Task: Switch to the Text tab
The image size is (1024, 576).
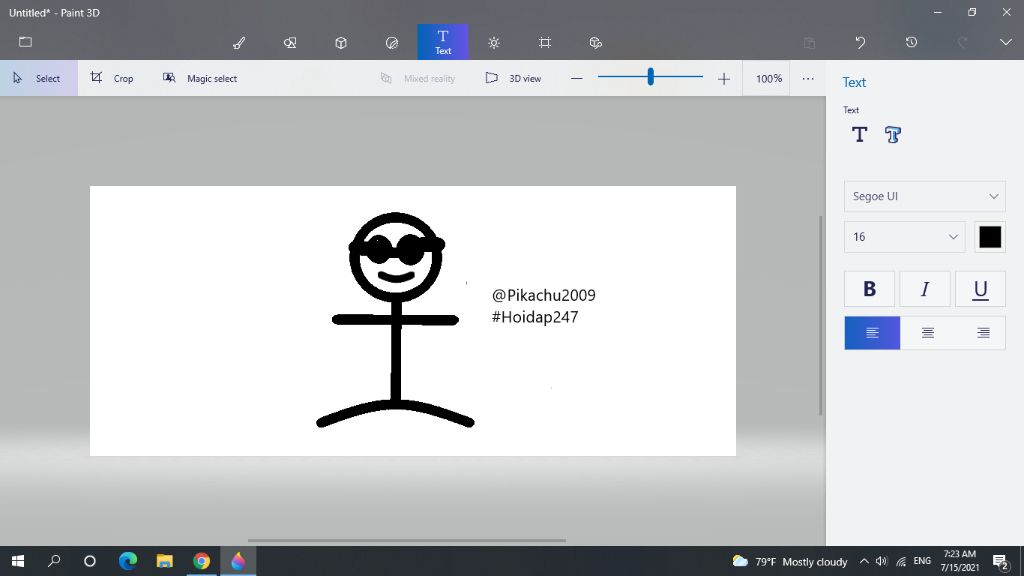Action: 442,42
